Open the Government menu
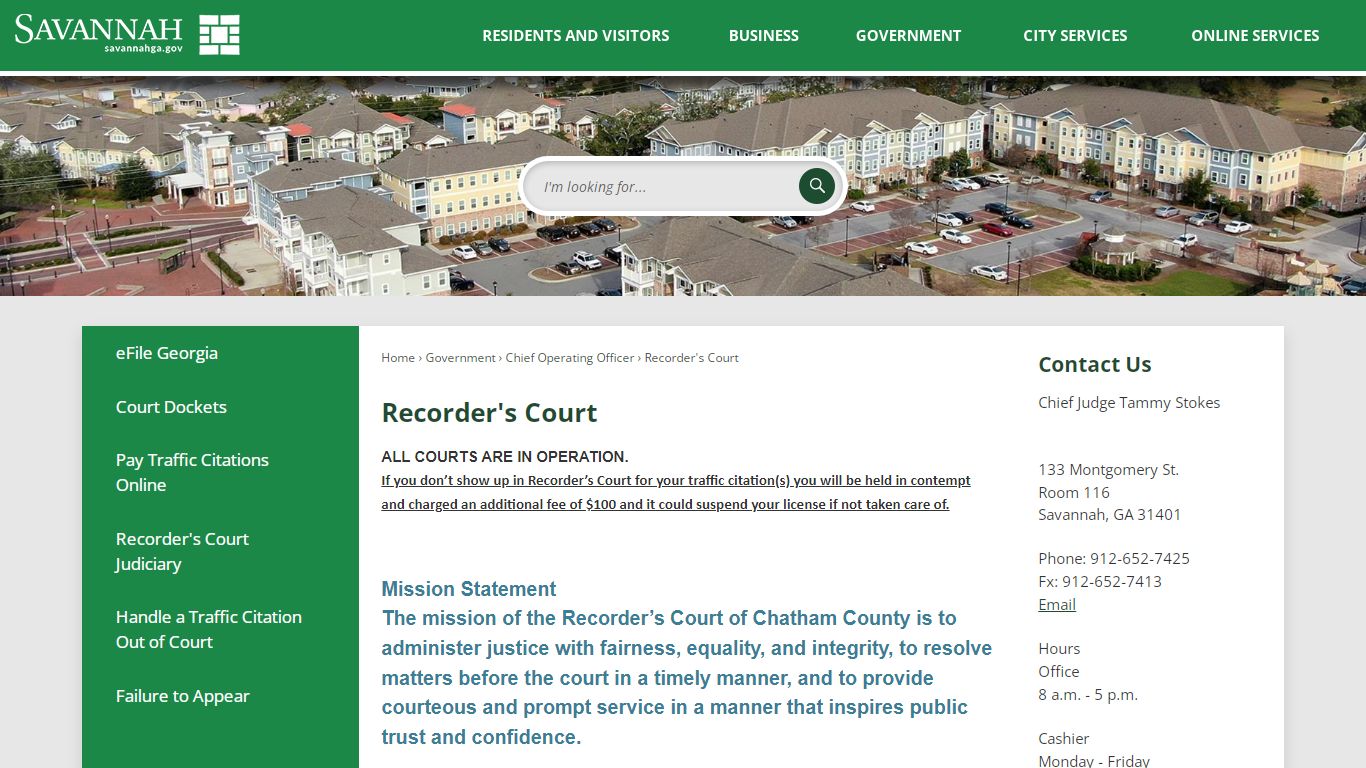The image size is (1366, 768). [908, 35]
